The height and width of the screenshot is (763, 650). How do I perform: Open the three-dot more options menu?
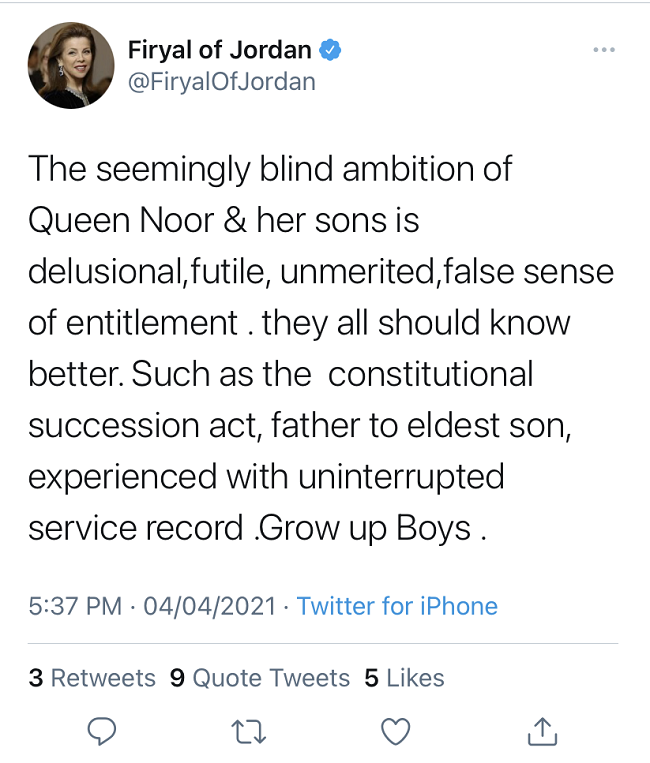click(604, 50)
